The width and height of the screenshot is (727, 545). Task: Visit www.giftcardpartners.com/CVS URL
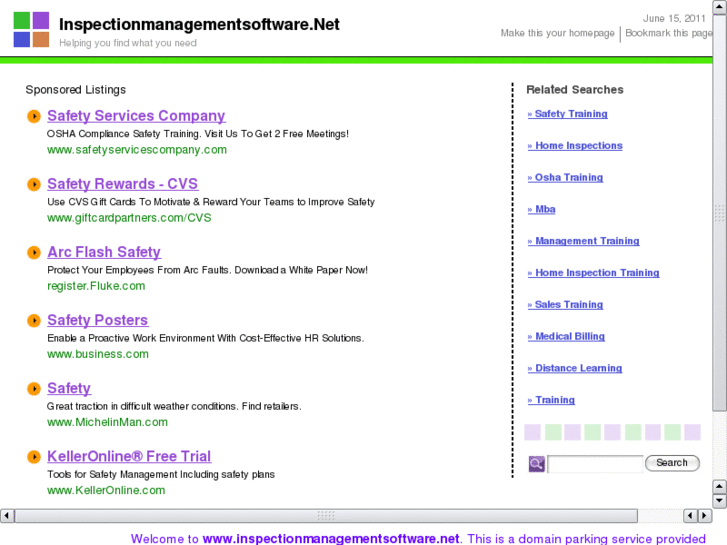[x=129, y=218]
